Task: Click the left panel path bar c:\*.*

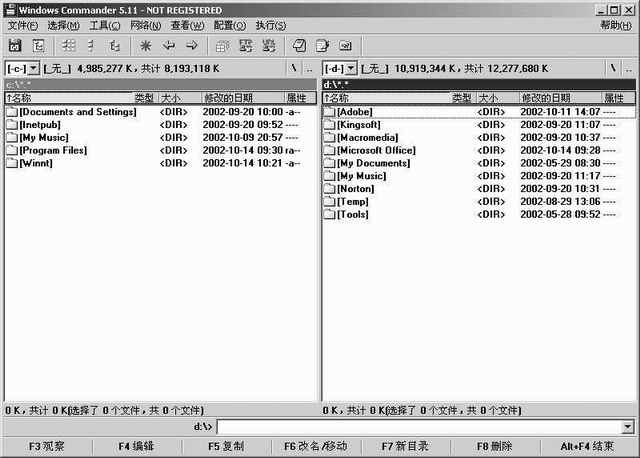Action: 160,85
